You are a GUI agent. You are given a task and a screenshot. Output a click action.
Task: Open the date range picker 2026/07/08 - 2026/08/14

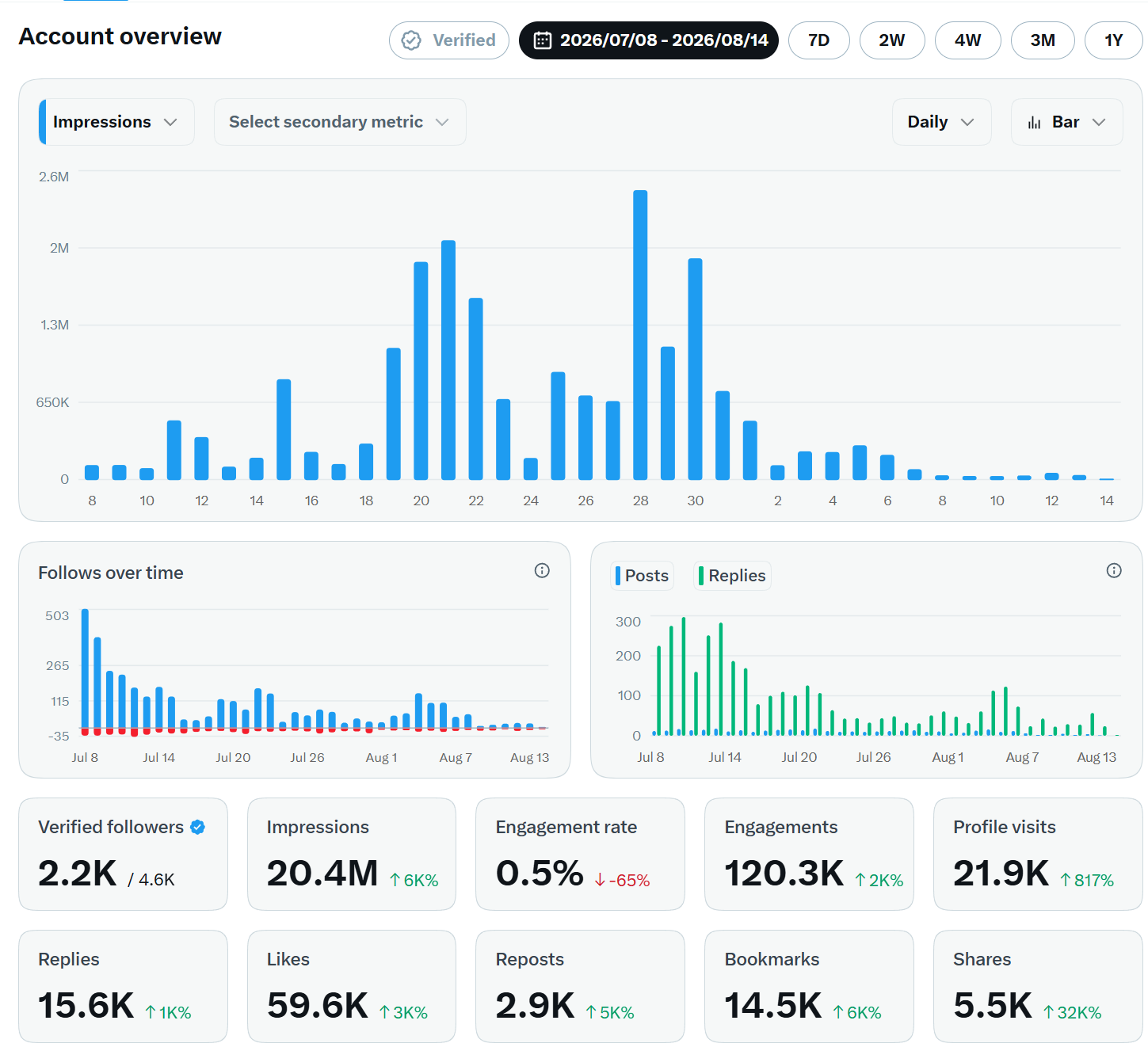click(x=649, y=40)
